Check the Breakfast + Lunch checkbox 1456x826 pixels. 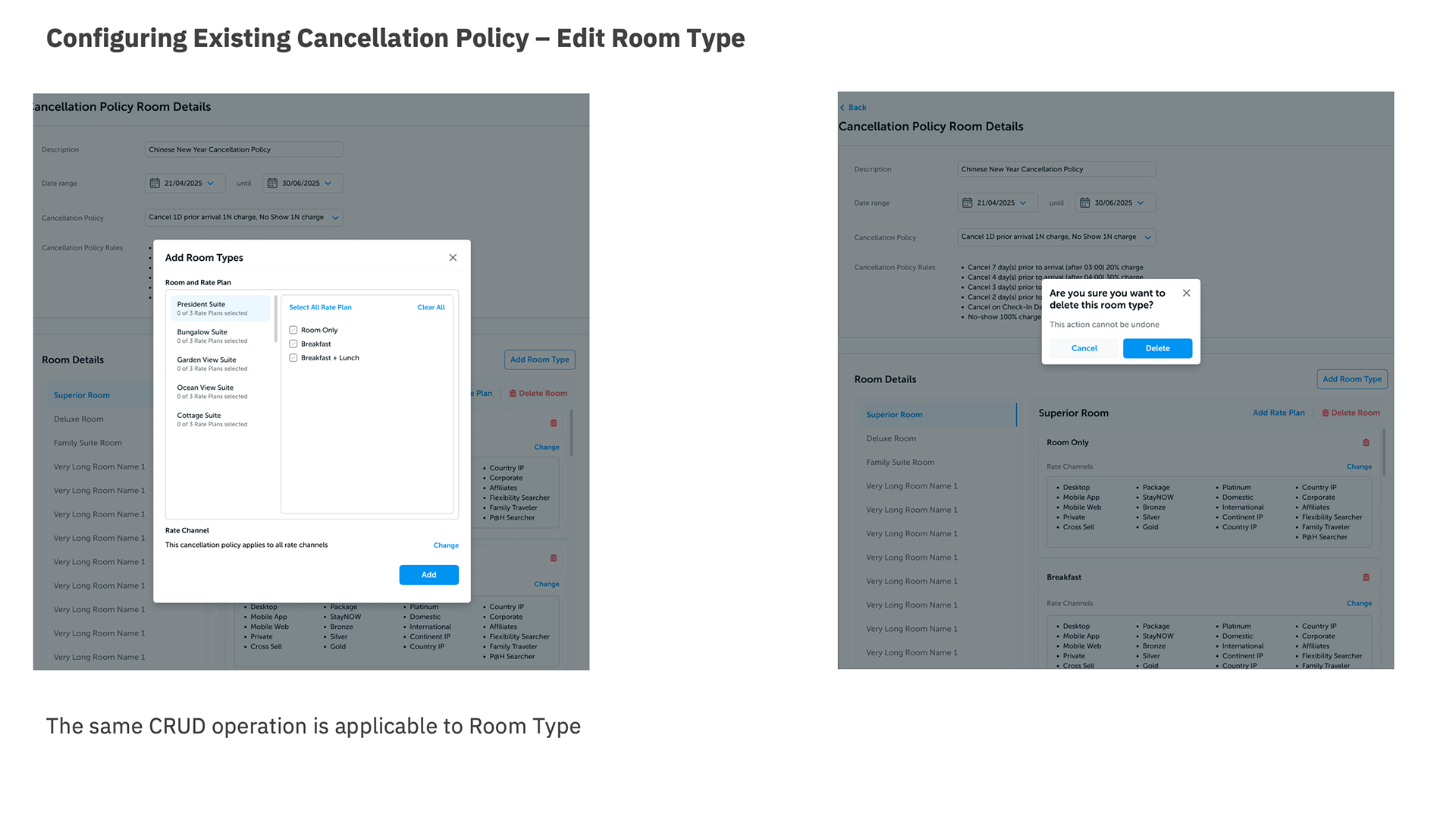(293, 358)
